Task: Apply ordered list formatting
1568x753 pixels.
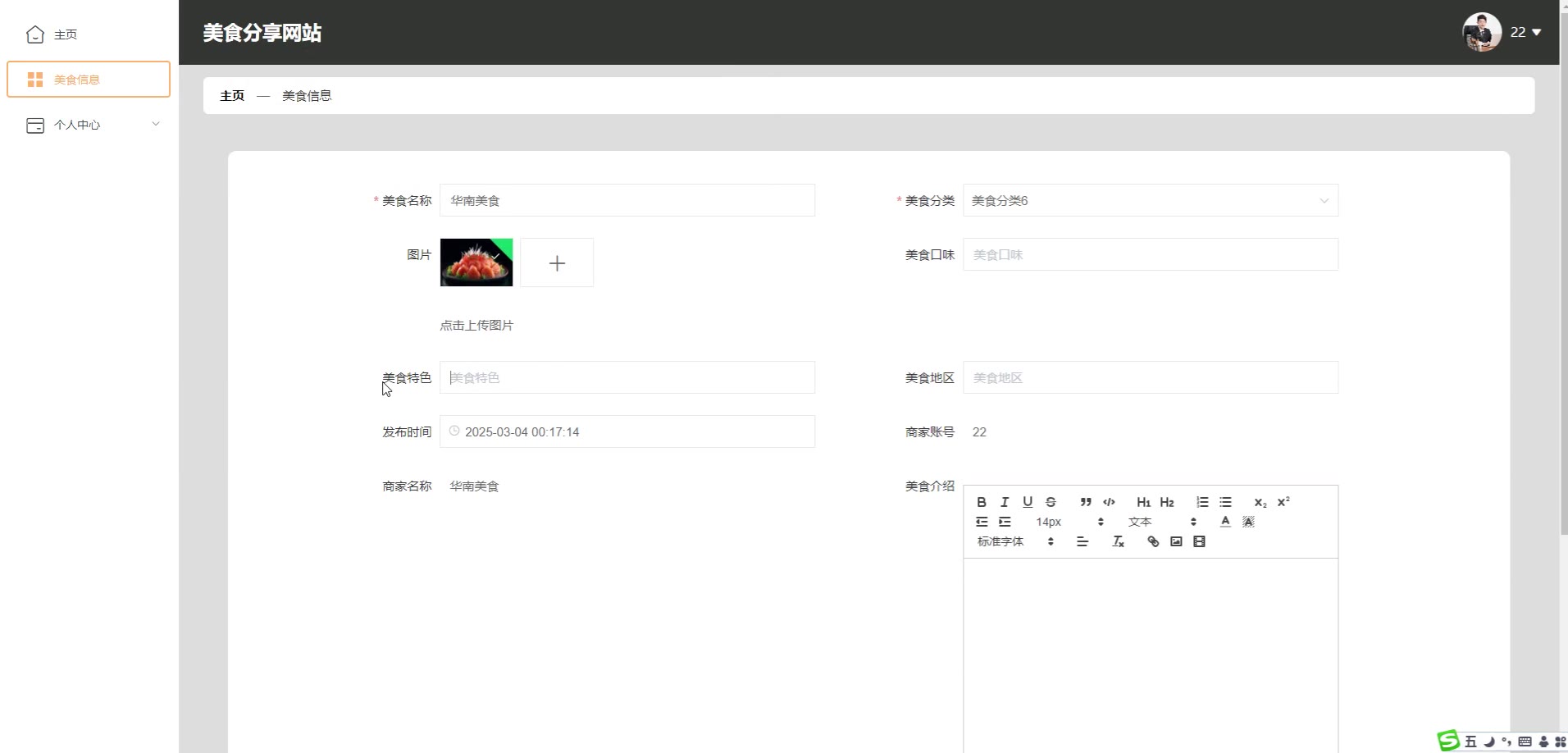Action: (x=1202, y=502)
